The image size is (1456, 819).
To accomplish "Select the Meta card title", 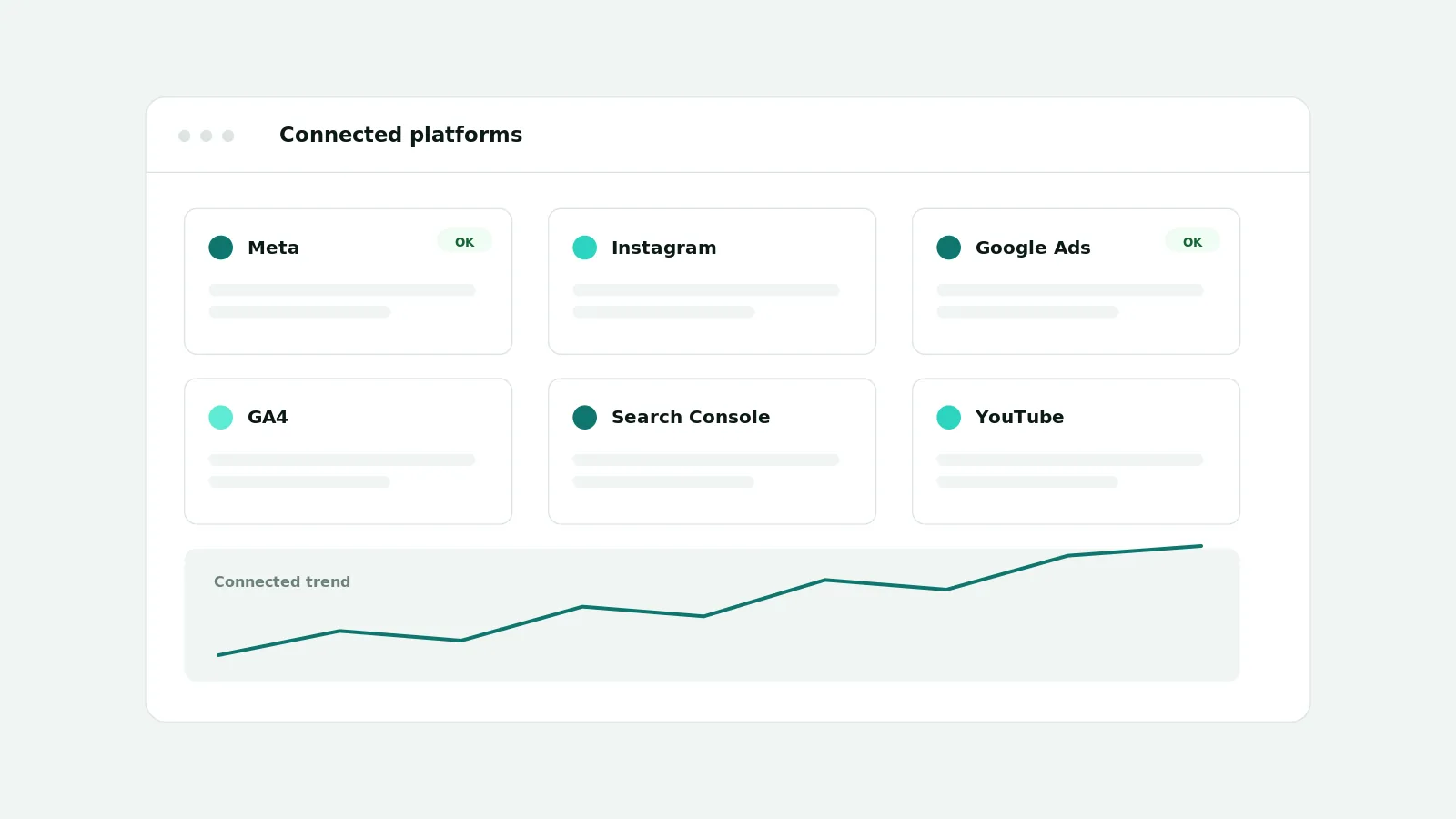I will click(x=274, y=248).
